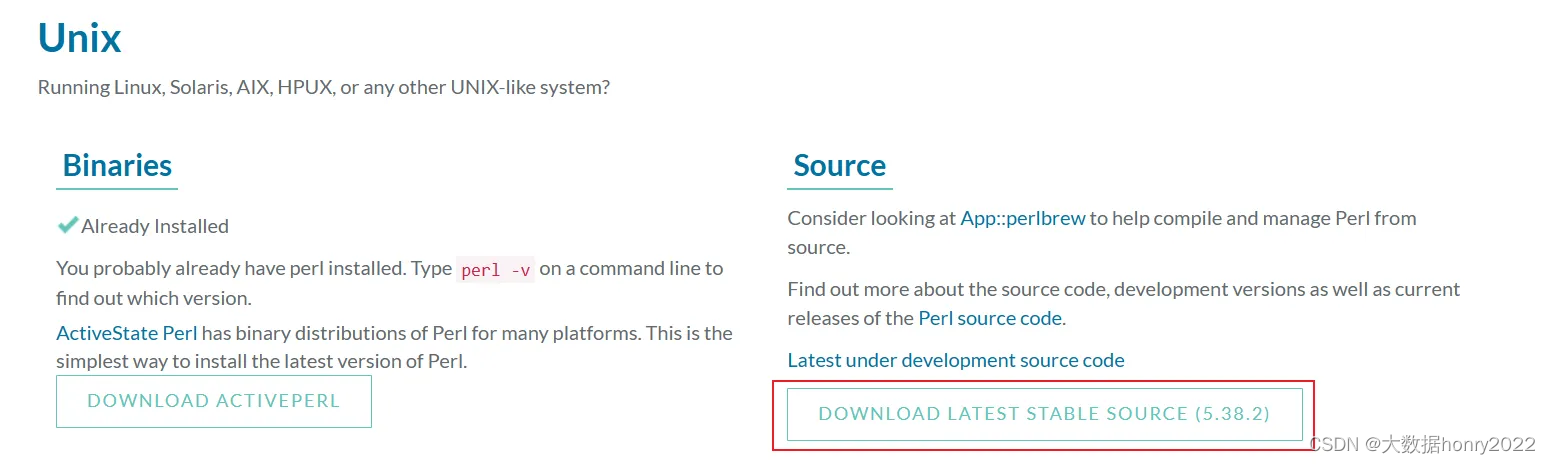Click the Unix heading
The width and height of the screenshot is (1550, 464).
click(80, 38)
